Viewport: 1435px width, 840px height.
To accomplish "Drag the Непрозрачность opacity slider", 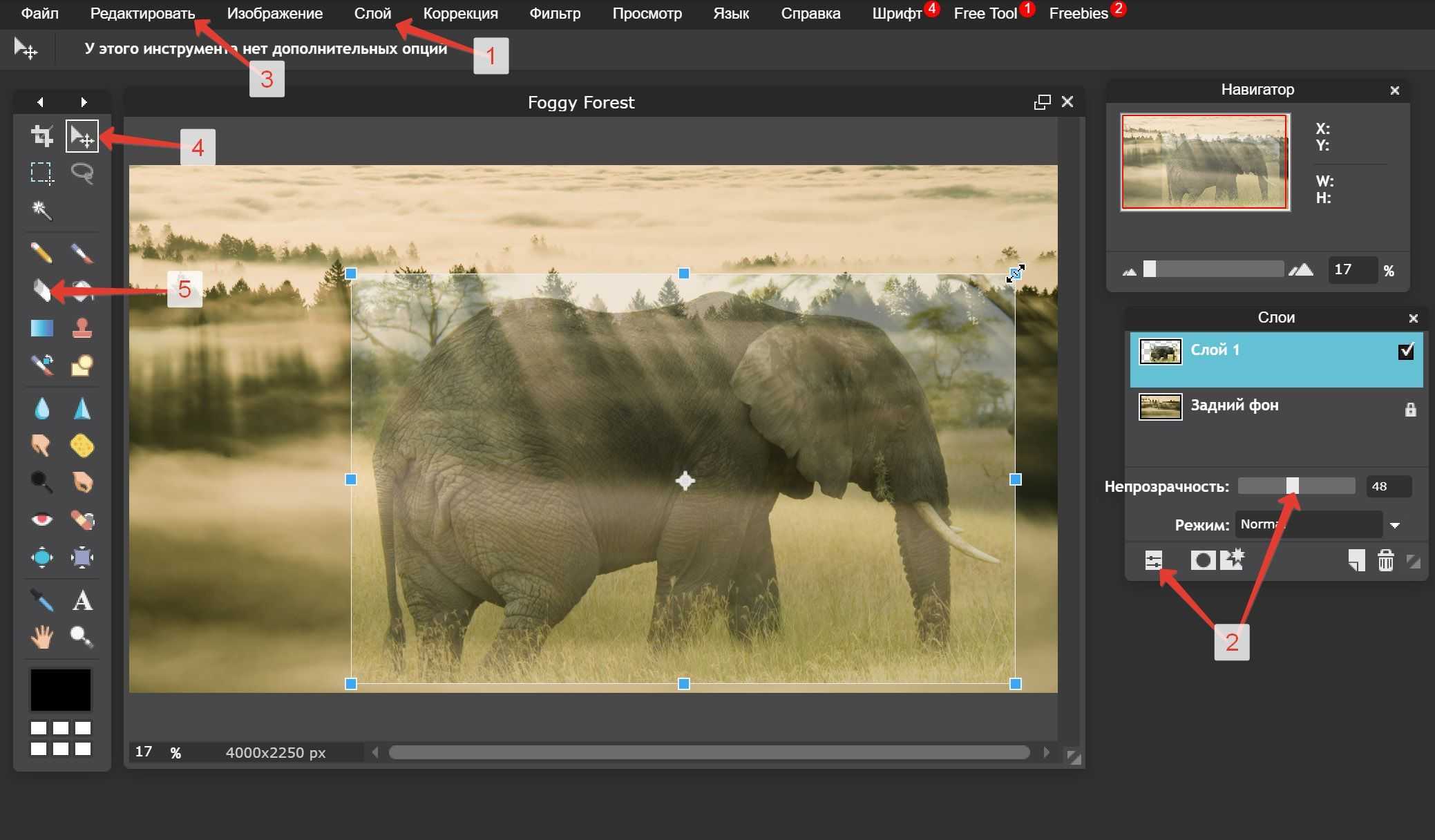I will point(1290,486).
